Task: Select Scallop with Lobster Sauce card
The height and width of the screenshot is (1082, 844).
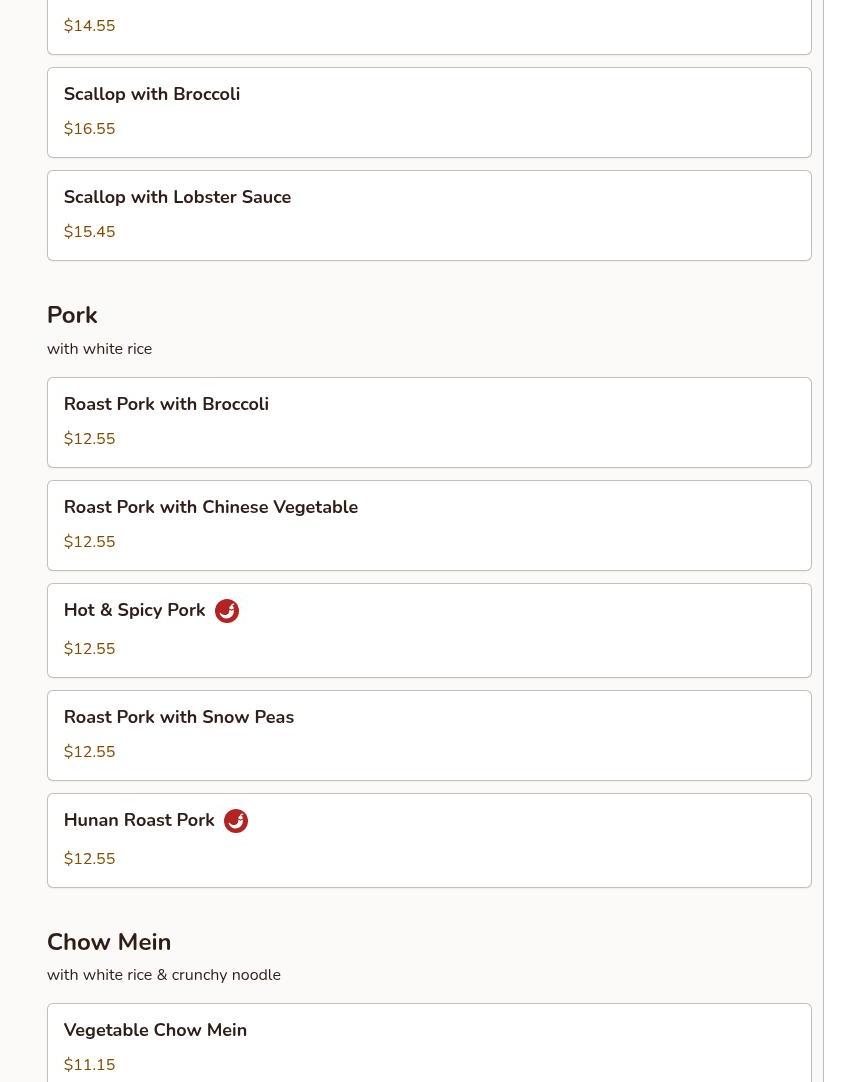Action: tap(429, 215)
